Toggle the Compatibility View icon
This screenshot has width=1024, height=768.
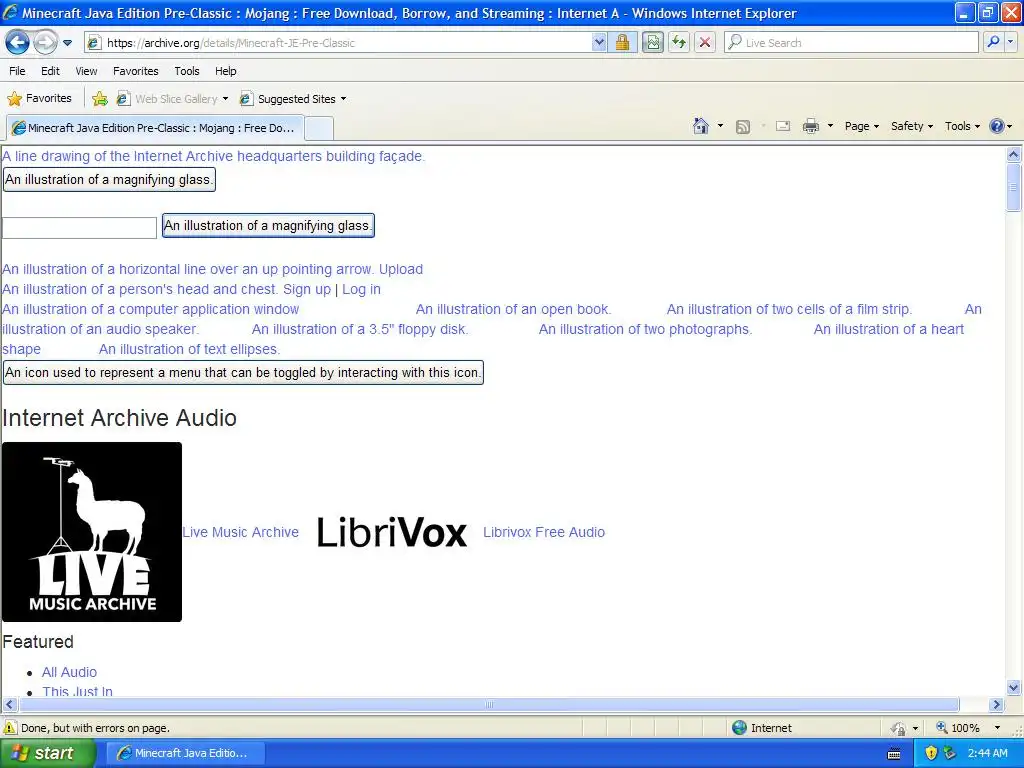point(652,43)
